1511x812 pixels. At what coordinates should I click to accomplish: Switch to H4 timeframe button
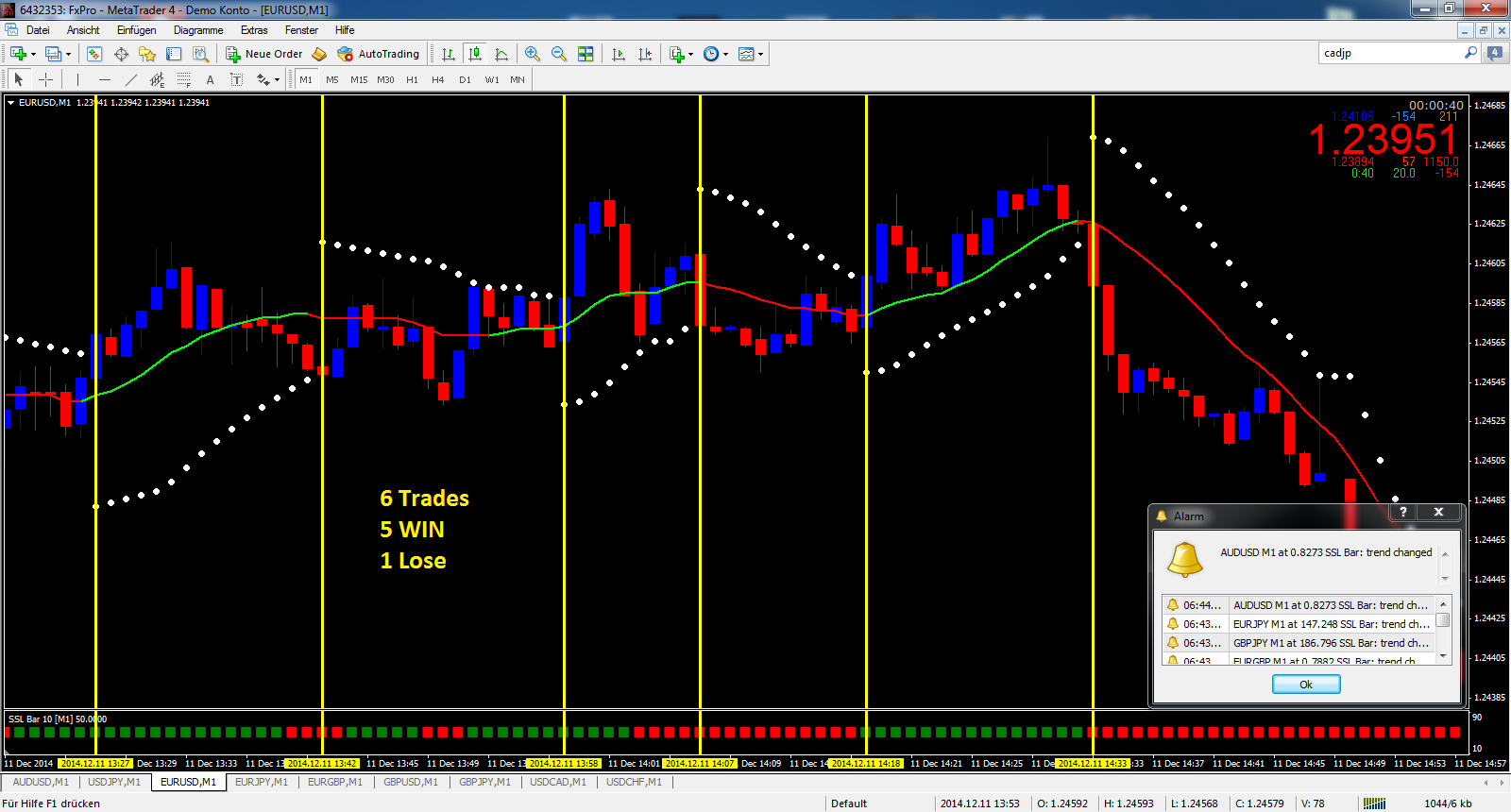coord(438,79)
